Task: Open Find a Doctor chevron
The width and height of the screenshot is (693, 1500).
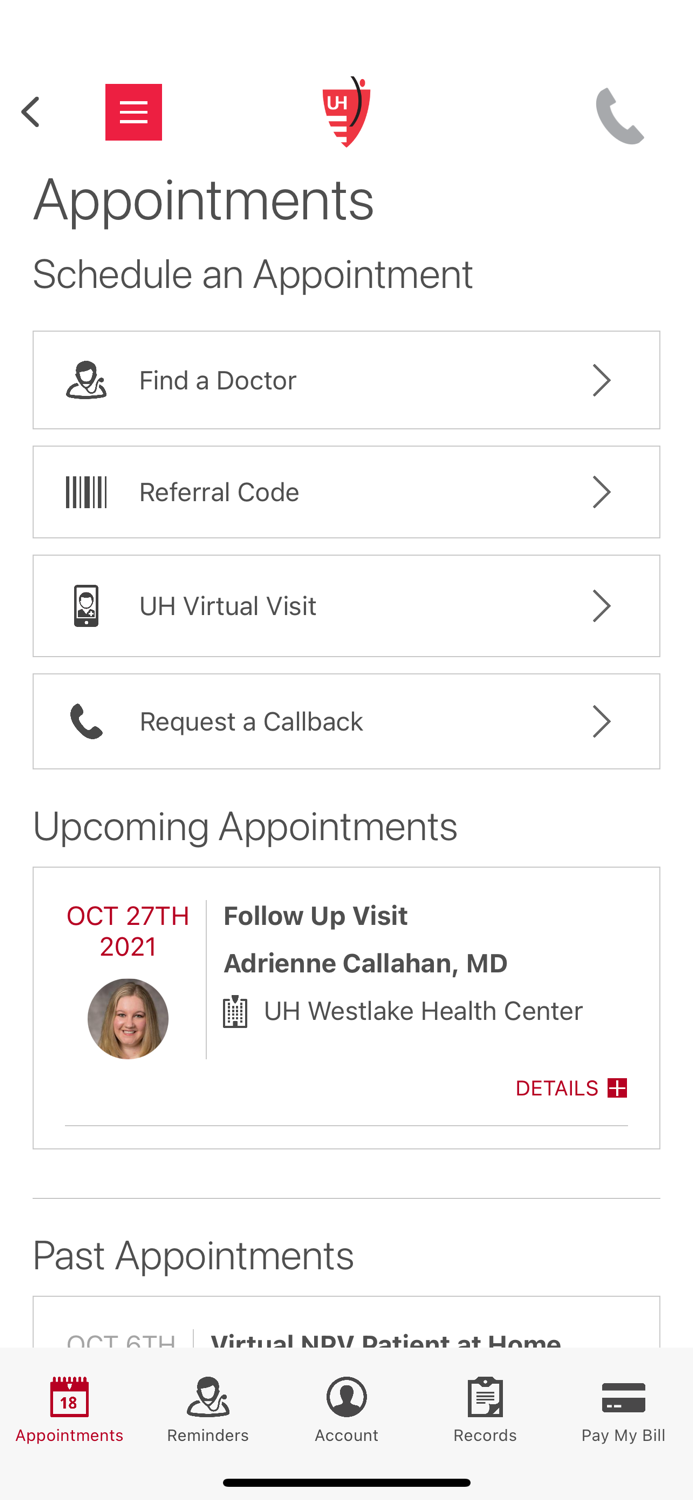Action: (601, 380)
